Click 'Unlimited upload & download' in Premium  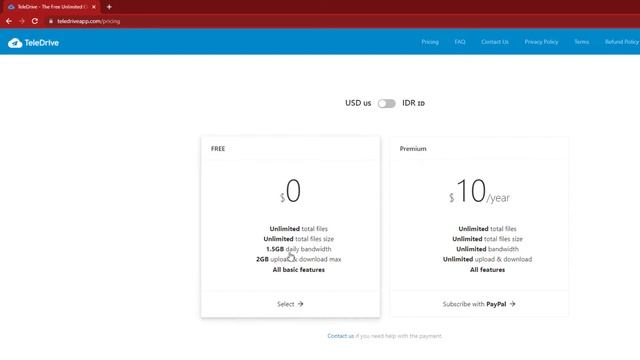tap(487, 259)
